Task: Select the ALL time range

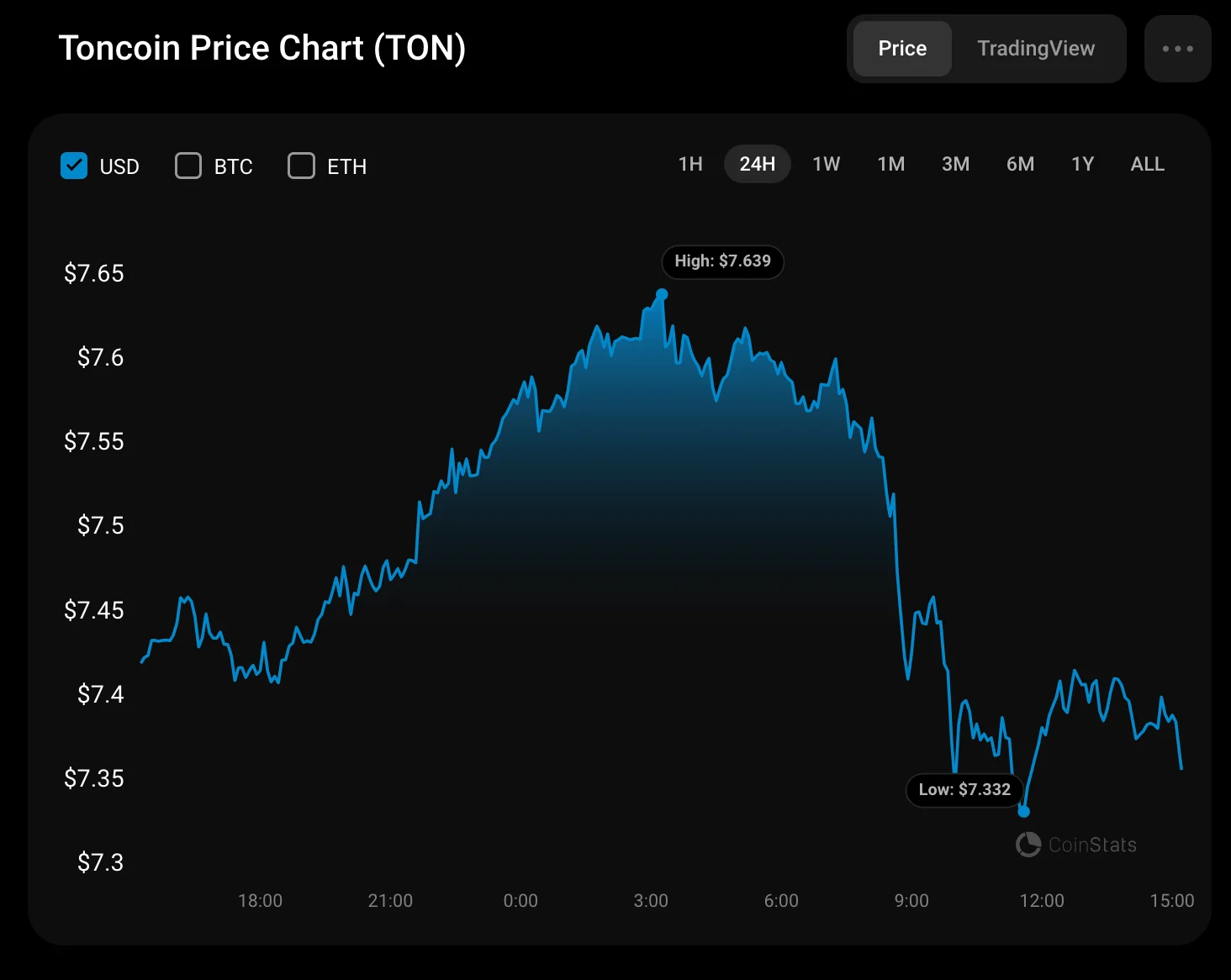Action: (1147, 164)
